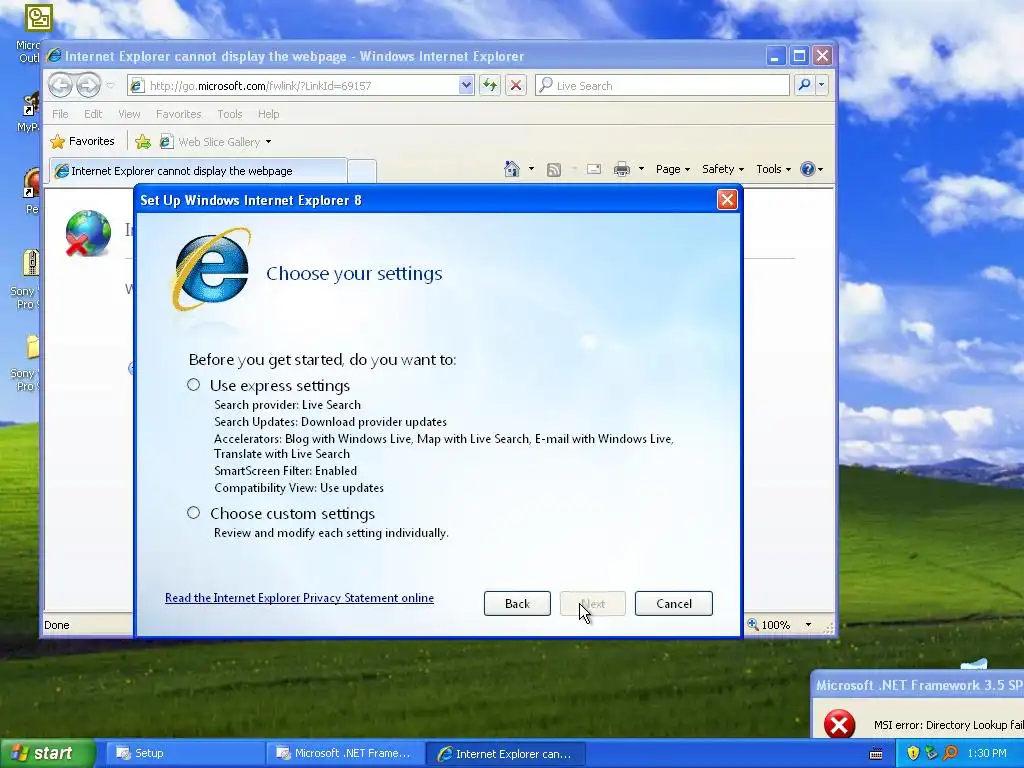Open the Edit menu
The image size is (1024, 768).
(x=93, y=114)
